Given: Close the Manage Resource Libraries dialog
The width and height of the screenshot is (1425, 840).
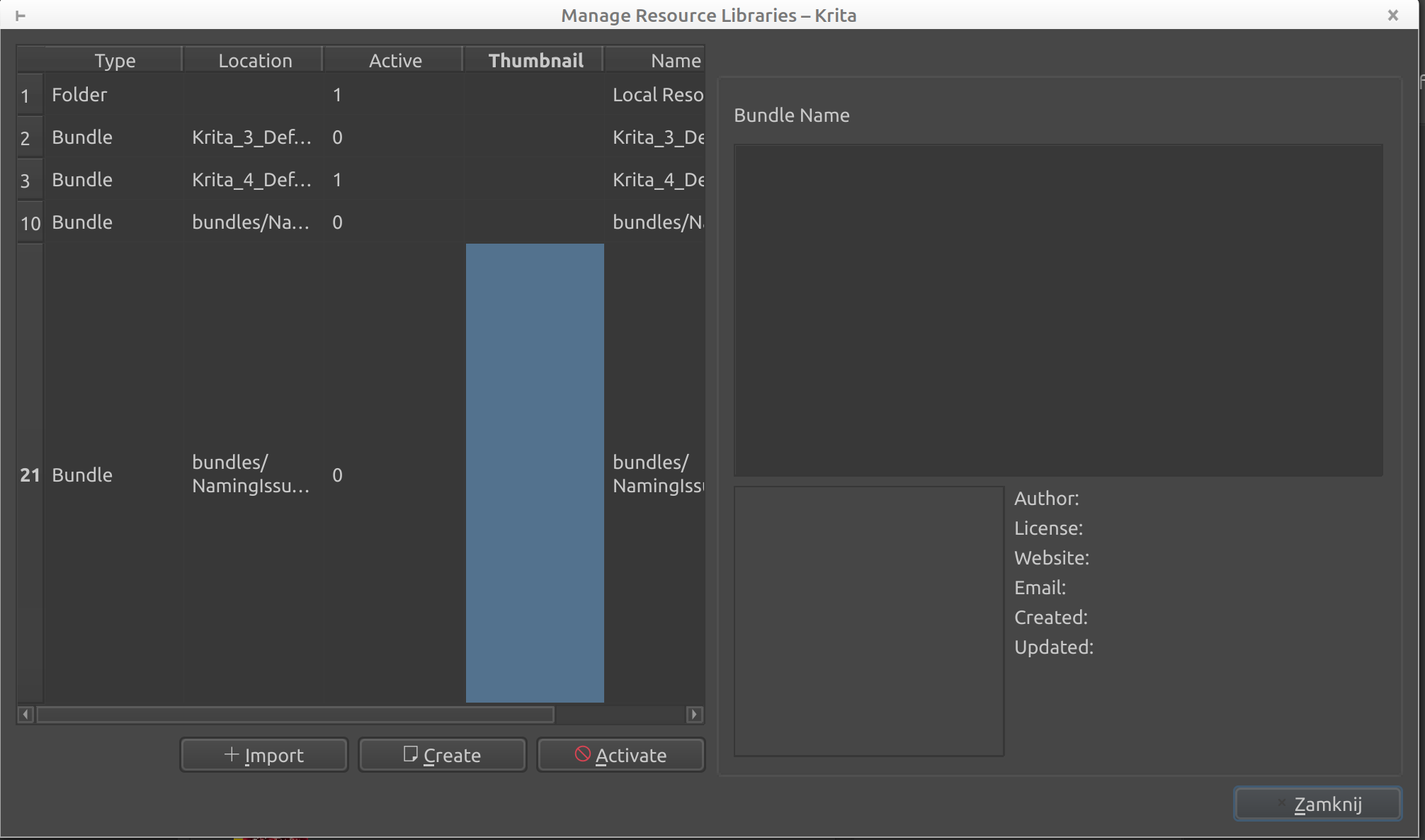Looking at the screenshot, I should [1392, 16].
